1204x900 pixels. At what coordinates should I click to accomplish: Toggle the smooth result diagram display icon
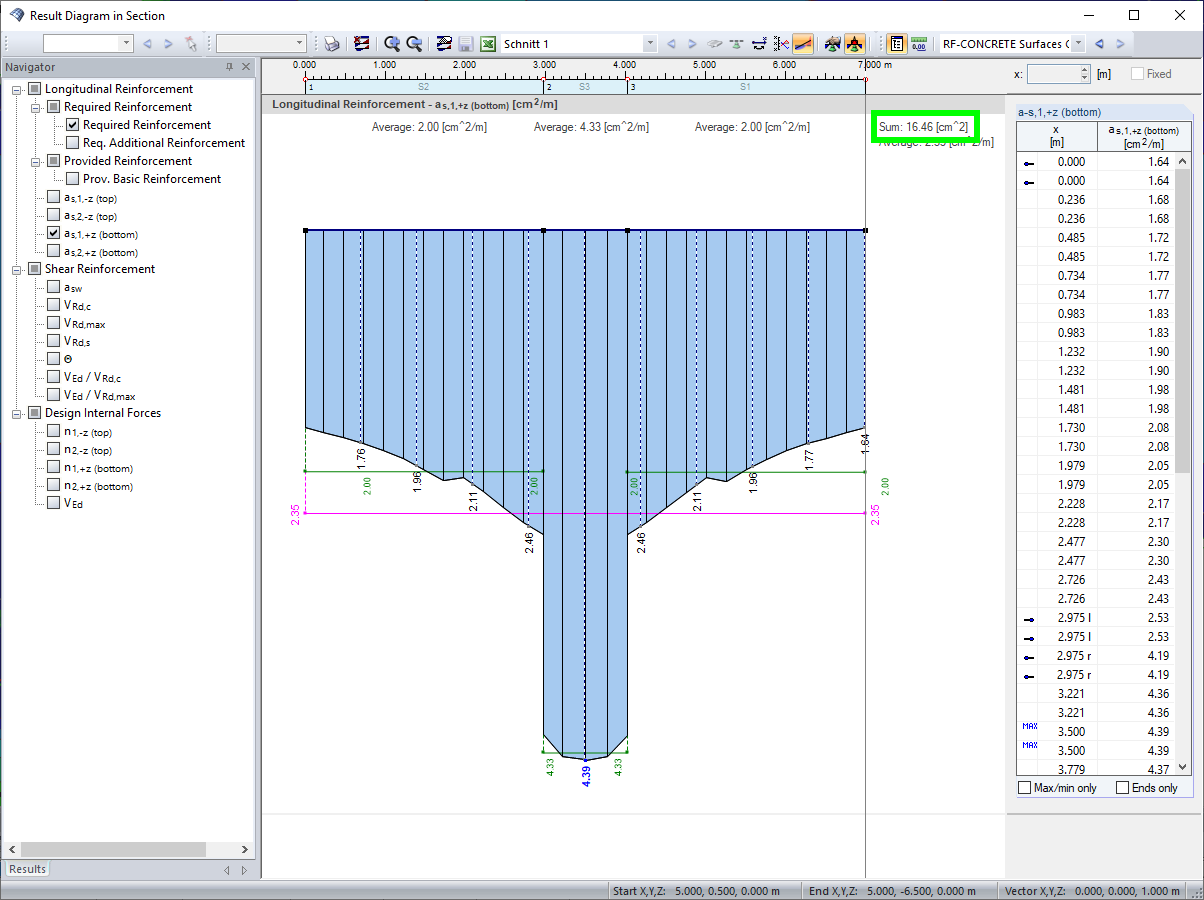(801, 42)
